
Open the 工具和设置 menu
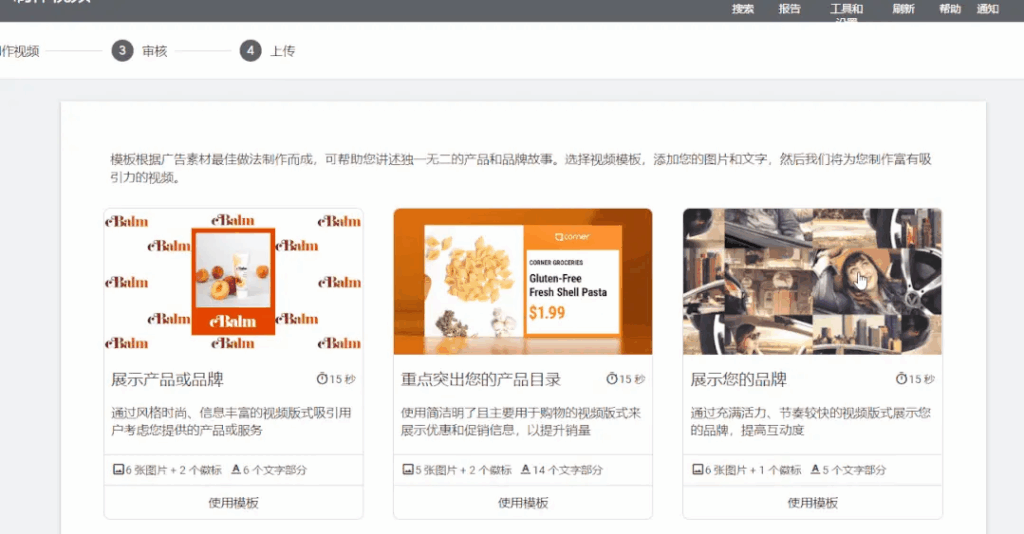[x=846, y=11]
